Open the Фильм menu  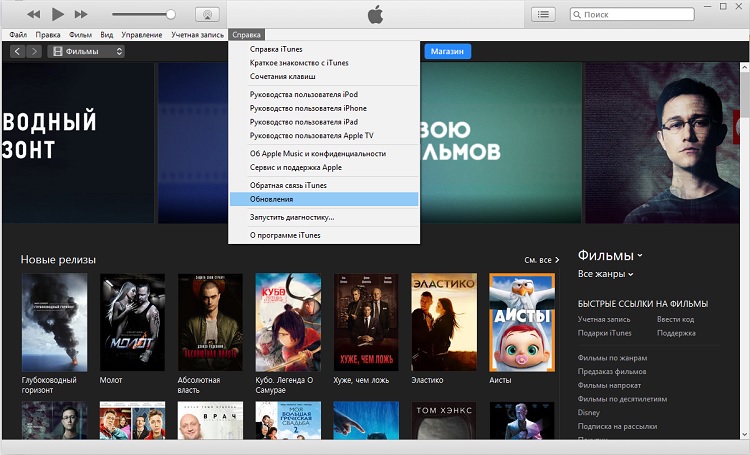[80, 35]
